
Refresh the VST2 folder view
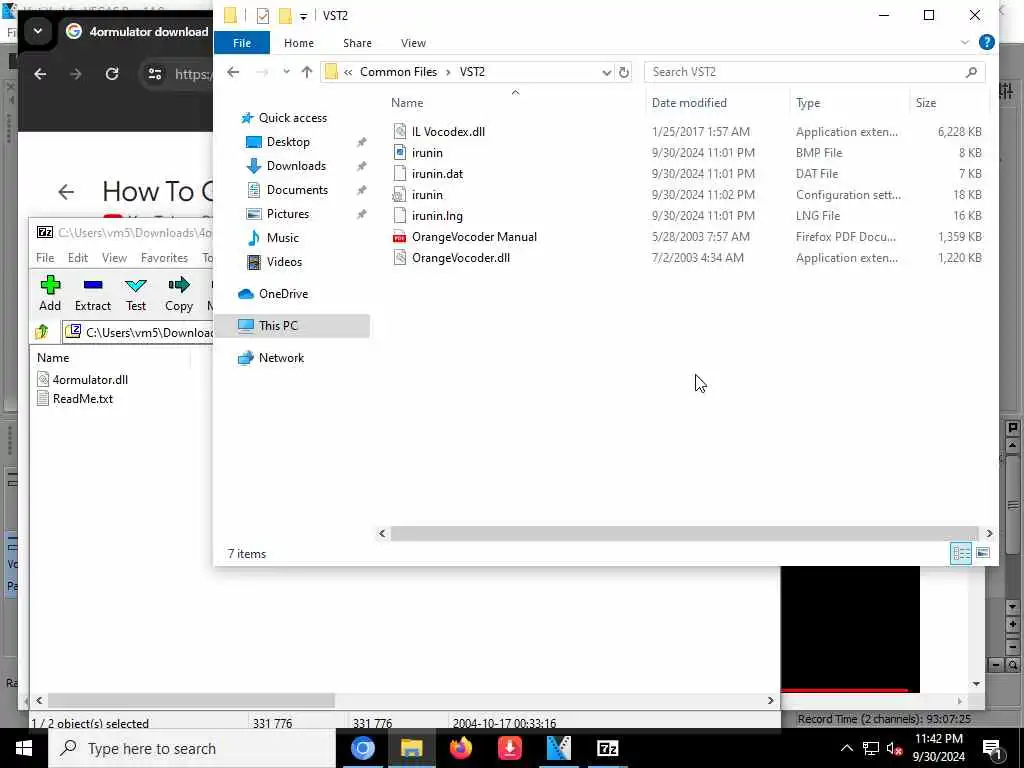(x=624, y=72)
